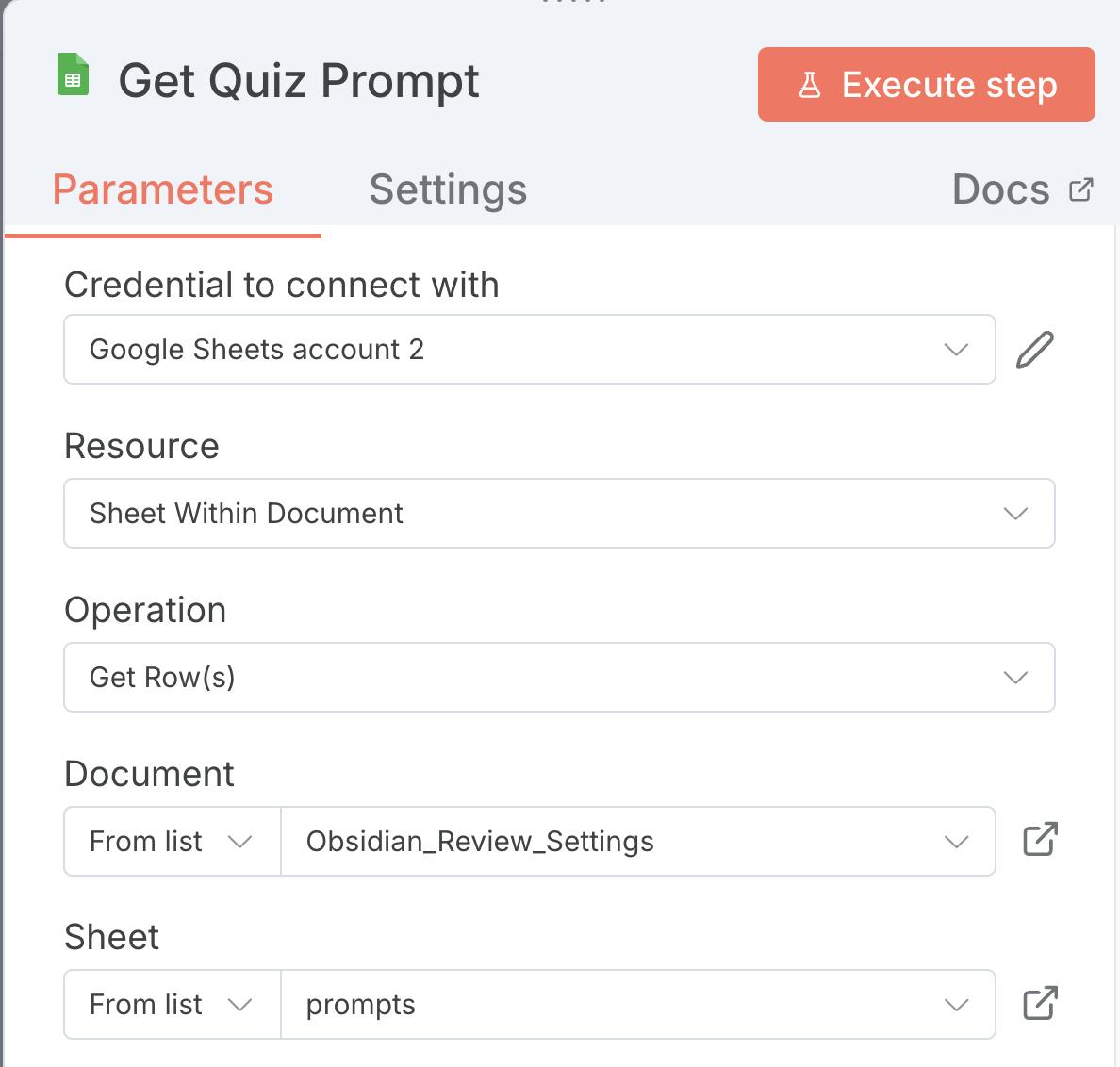The image size is (1120, 1067).
Task: Expand the prompts sheet selector
Action: pyautogui.click(x=637, y=1005)
